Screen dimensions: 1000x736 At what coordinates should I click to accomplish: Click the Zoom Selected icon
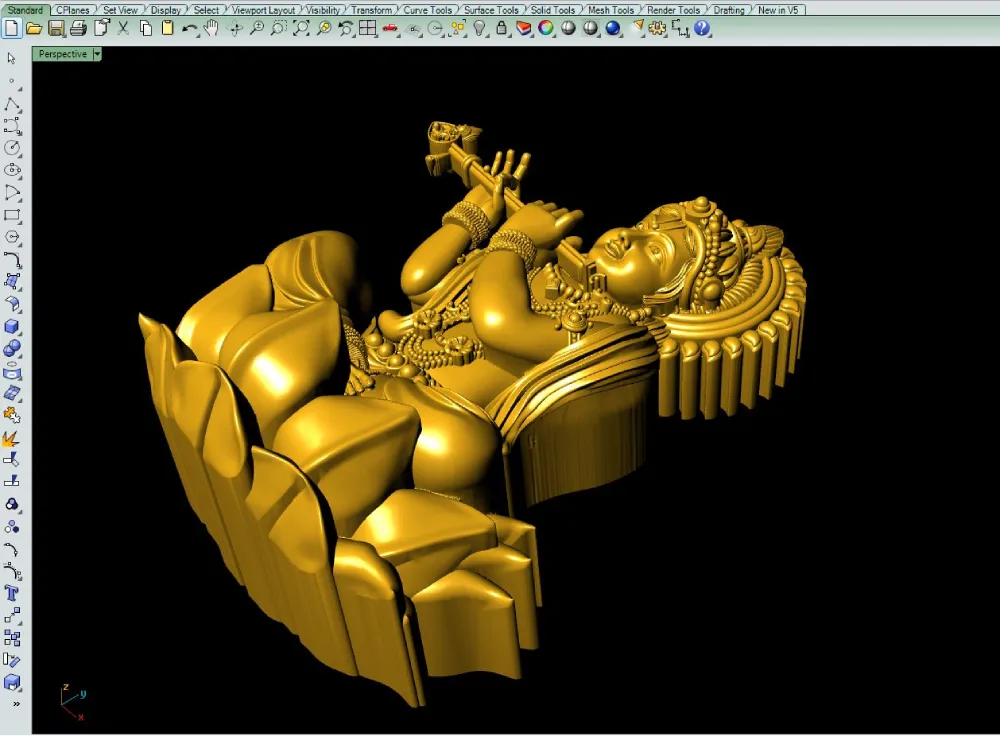tap(323, 28)
